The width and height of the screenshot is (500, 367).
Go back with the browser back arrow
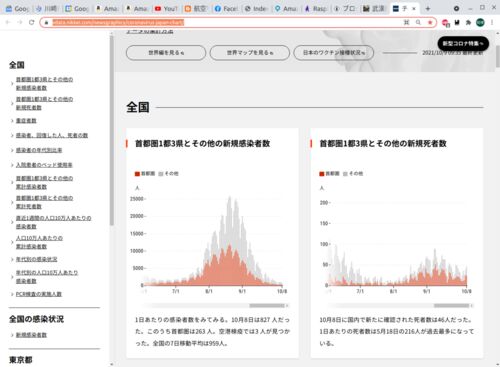tap(8, 22)
